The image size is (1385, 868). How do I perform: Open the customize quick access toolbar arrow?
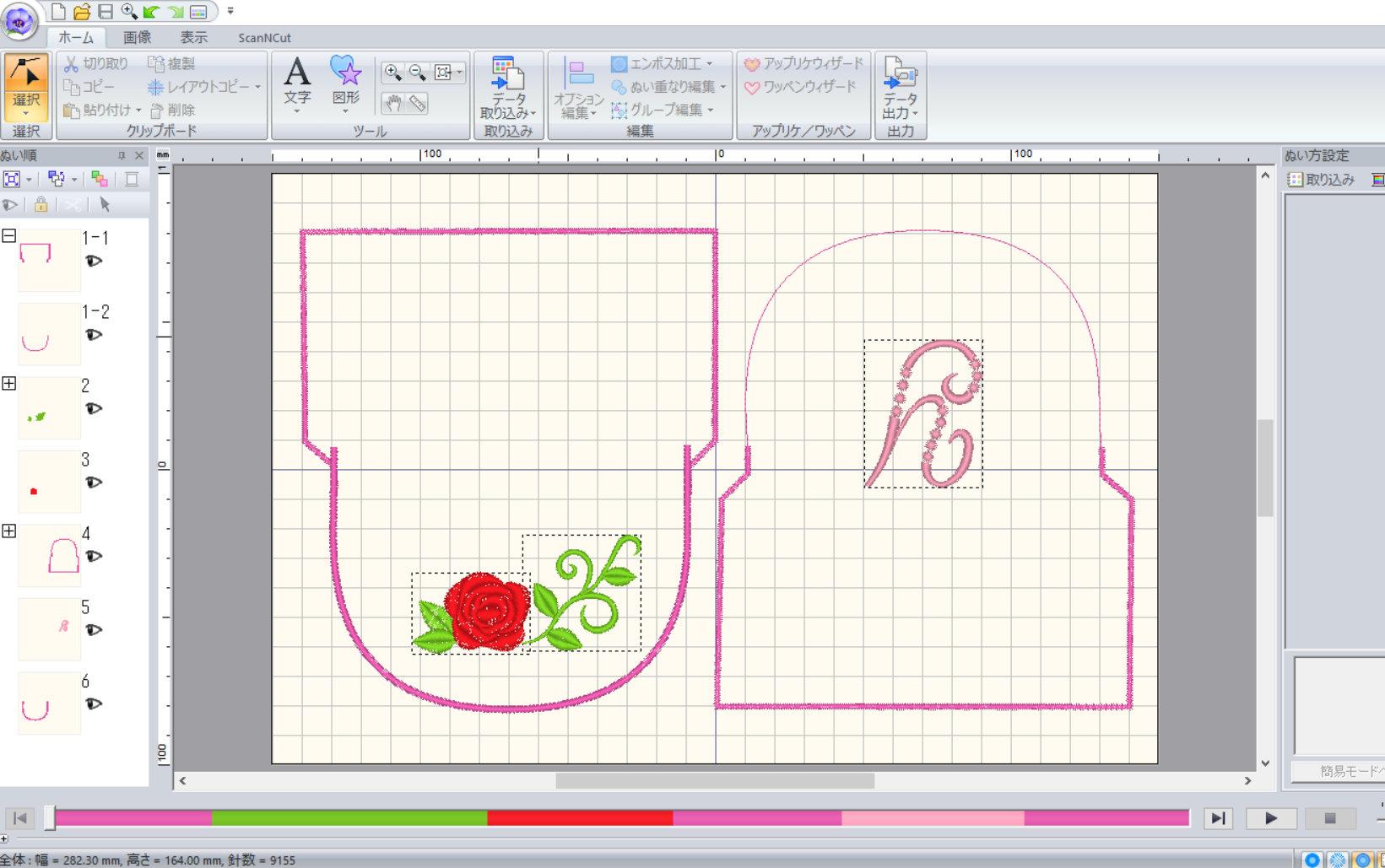[230, 11]
